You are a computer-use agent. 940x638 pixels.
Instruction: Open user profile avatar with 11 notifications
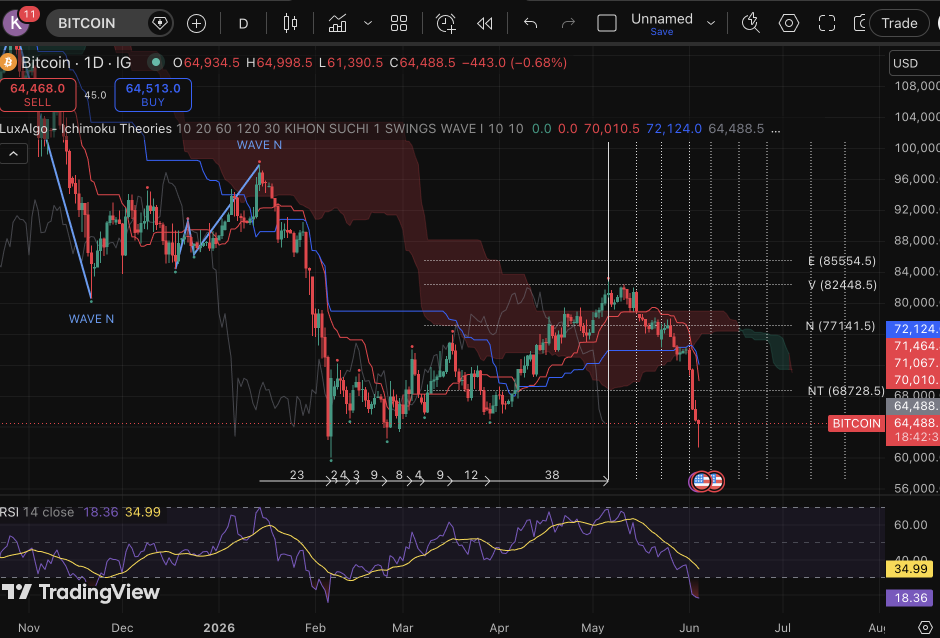click(x=16, y=23)
